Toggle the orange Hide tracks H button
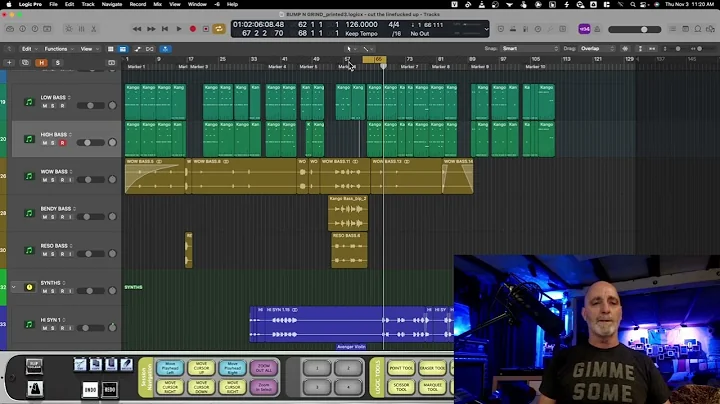 click(x=41, y=62)
